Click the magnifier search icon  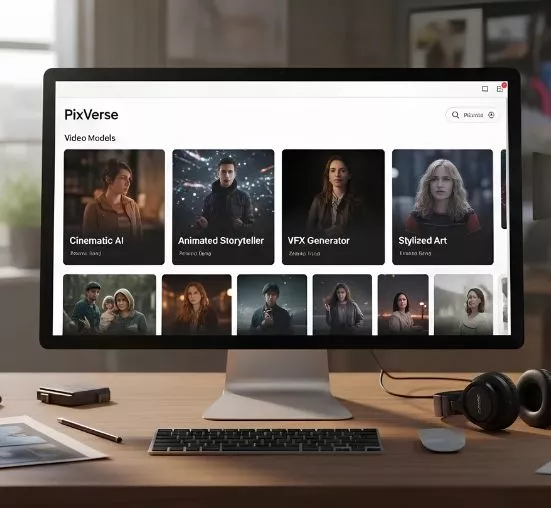[455, 115]
